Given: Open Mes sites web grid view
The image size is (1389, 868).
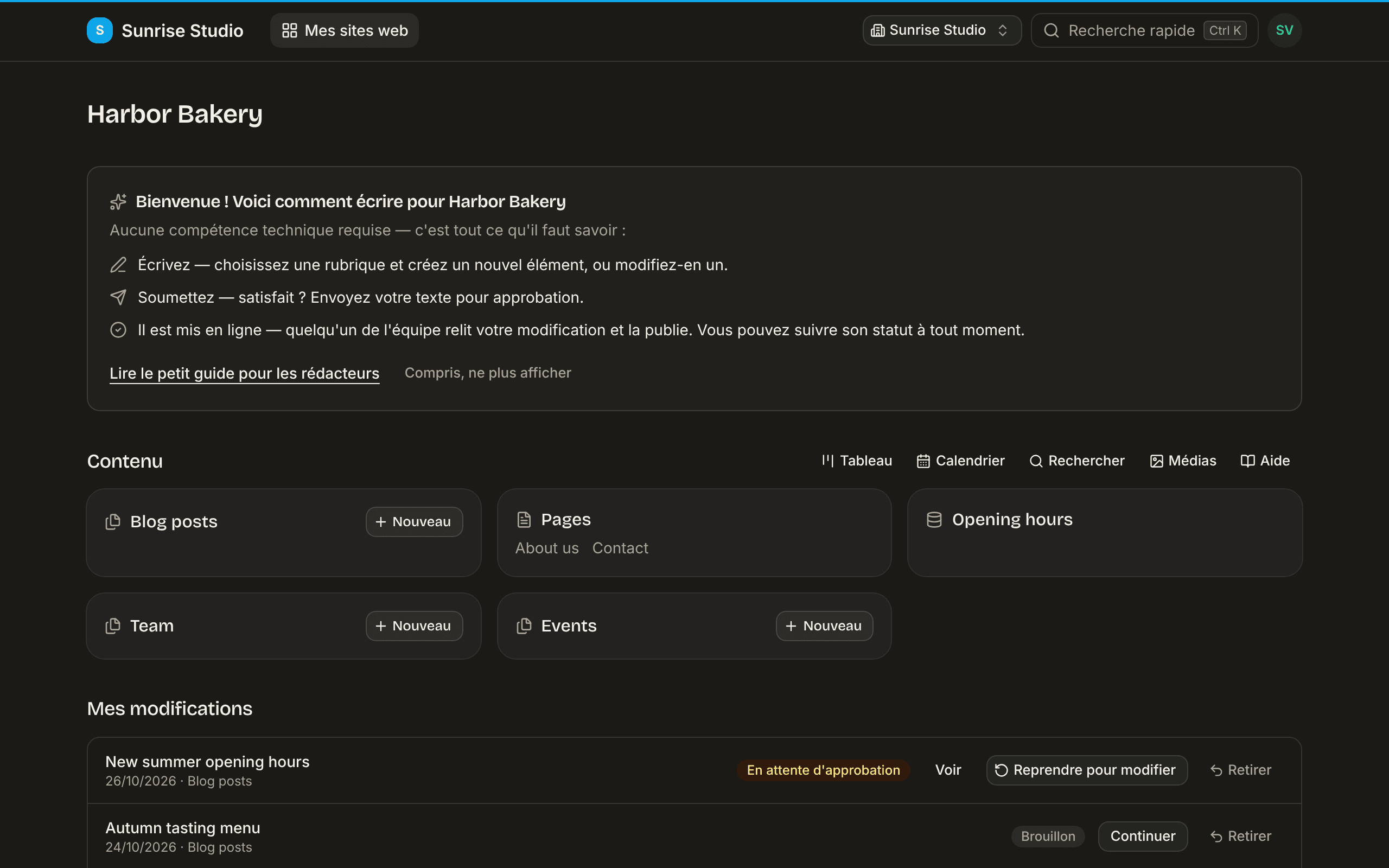Looking at the screenshot, I should [345, 30].
